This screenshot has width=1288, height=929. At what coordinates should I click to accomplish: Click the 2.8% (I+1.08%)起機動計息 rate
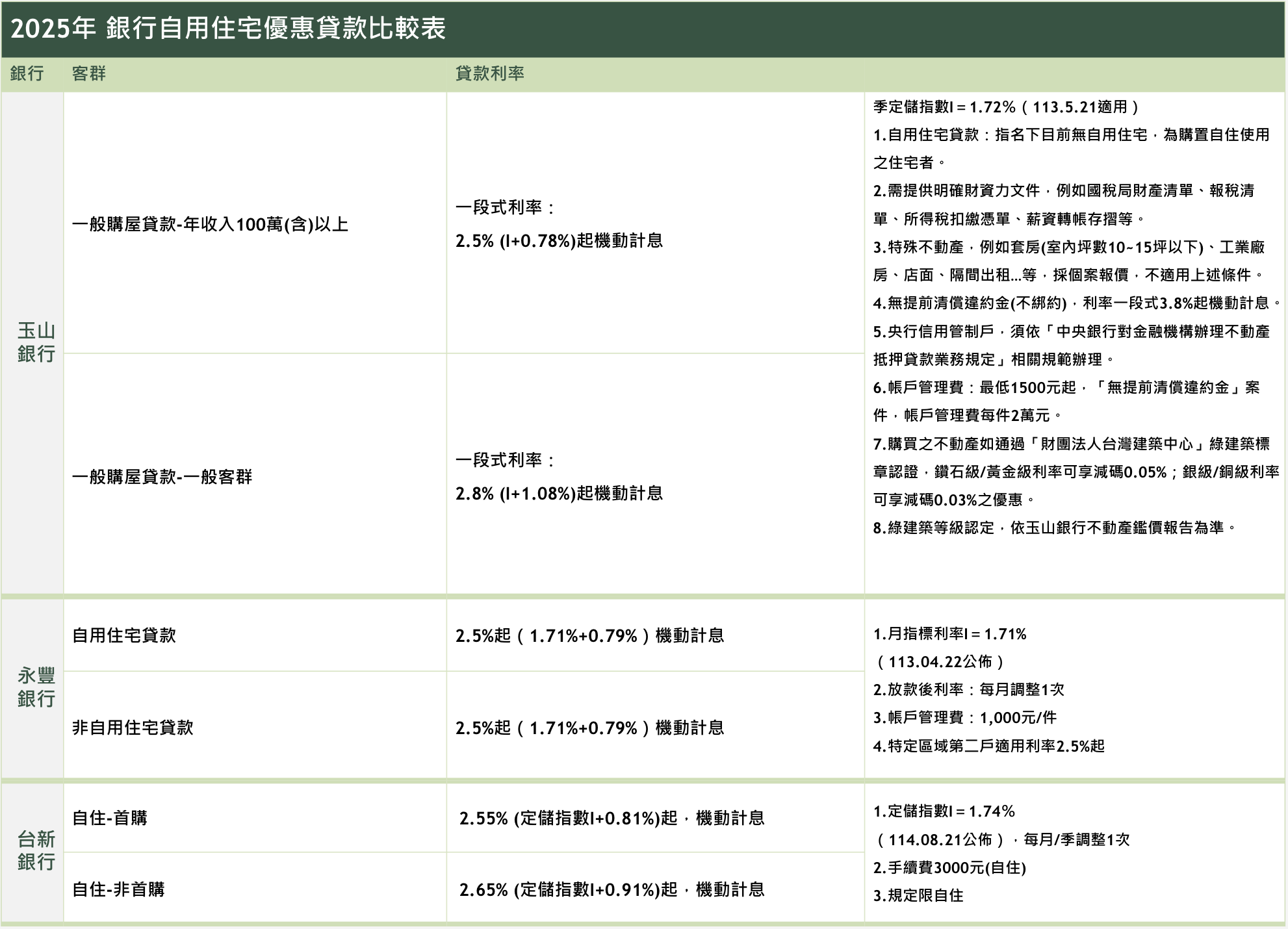click(560, 494)
